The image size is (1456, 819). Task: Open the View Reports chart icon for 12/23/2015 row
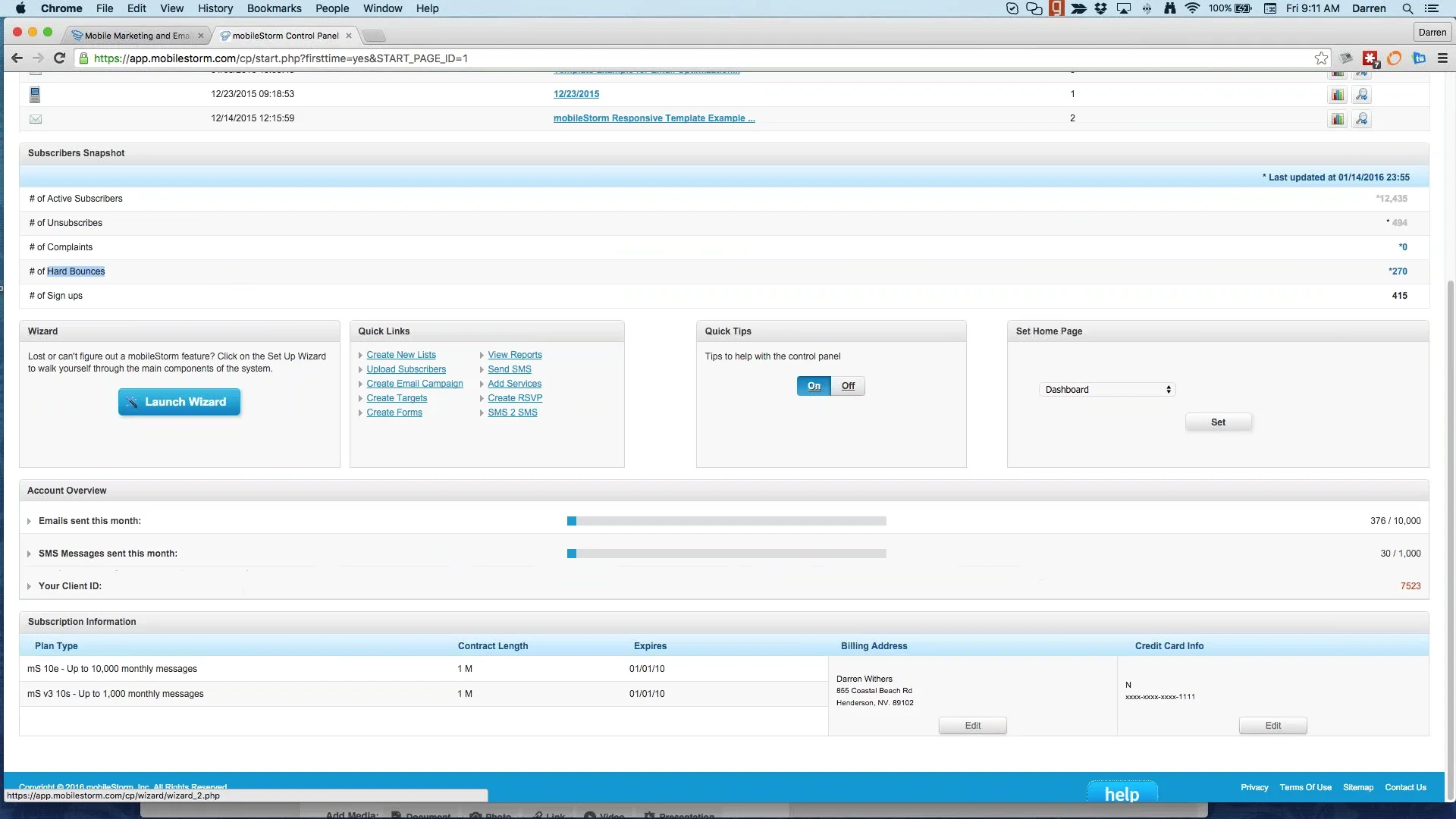click(x=1337, y=94)
